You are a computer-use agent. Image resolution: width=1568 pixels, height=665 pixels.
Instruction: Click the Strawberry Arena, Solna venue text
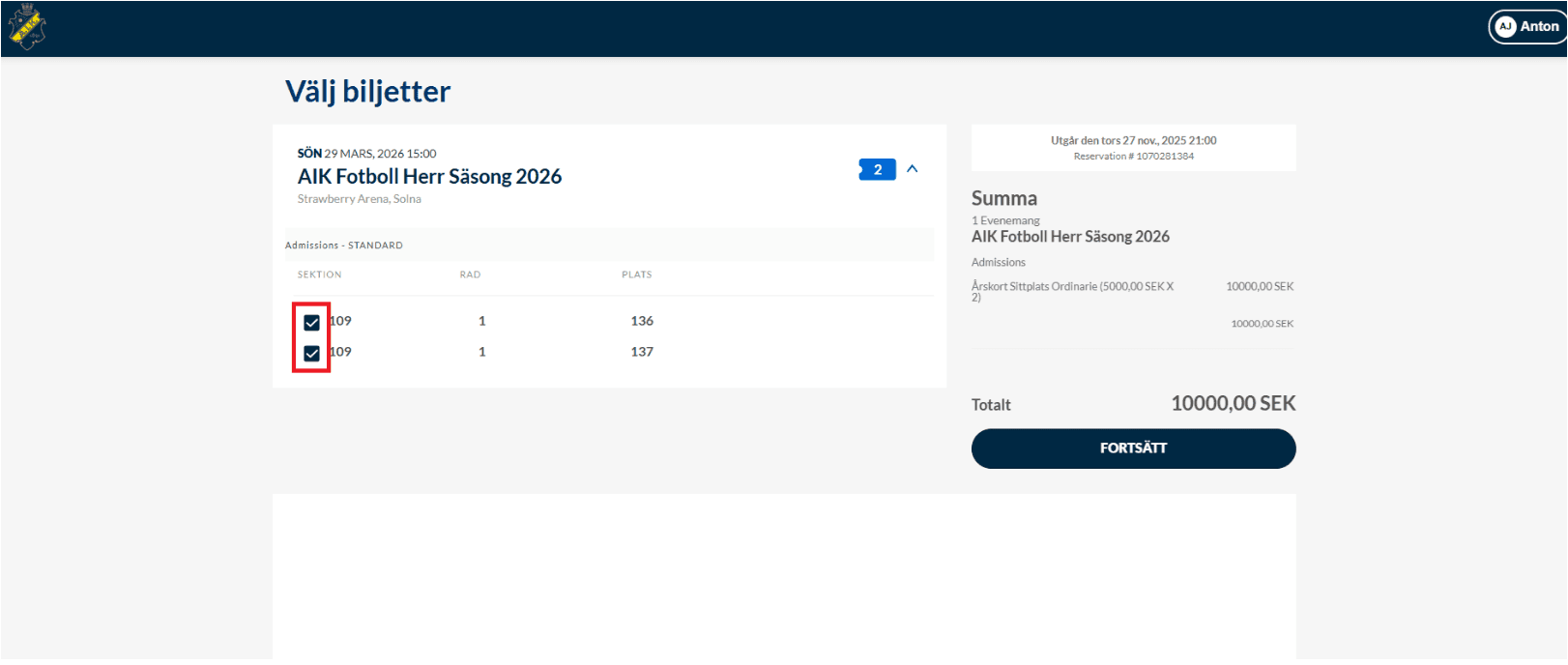coord(359,199)
